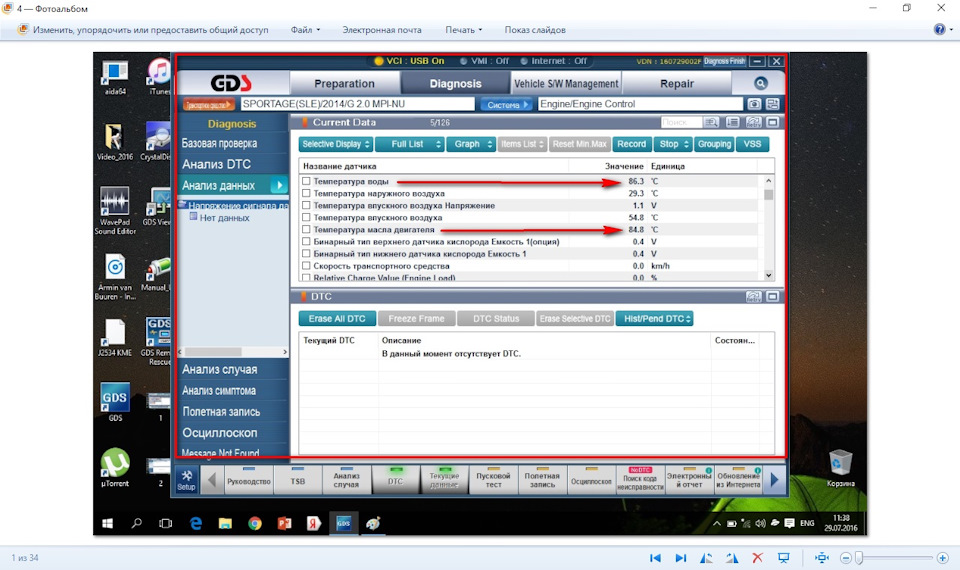Open the Корзина recycle bin icon

pyautogui.click(x=840, y=469)
